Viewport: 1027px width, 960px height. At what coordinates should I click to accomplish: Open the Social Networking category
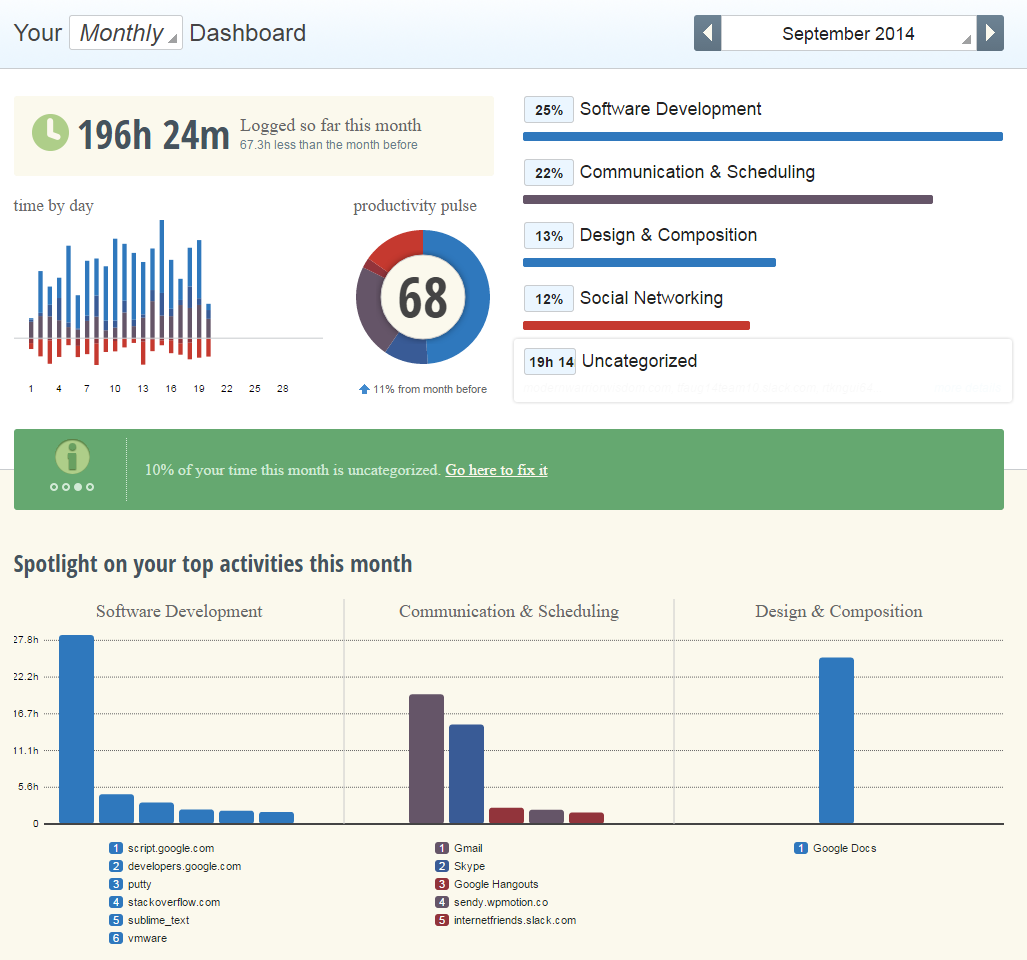click(x=650, y=298)
